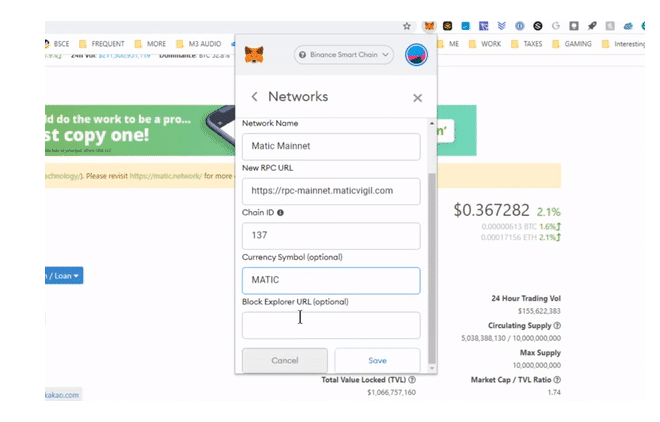Expand the Loan dropdown button
This screenshot has width=660, height=422.
[x=64, y=276]
